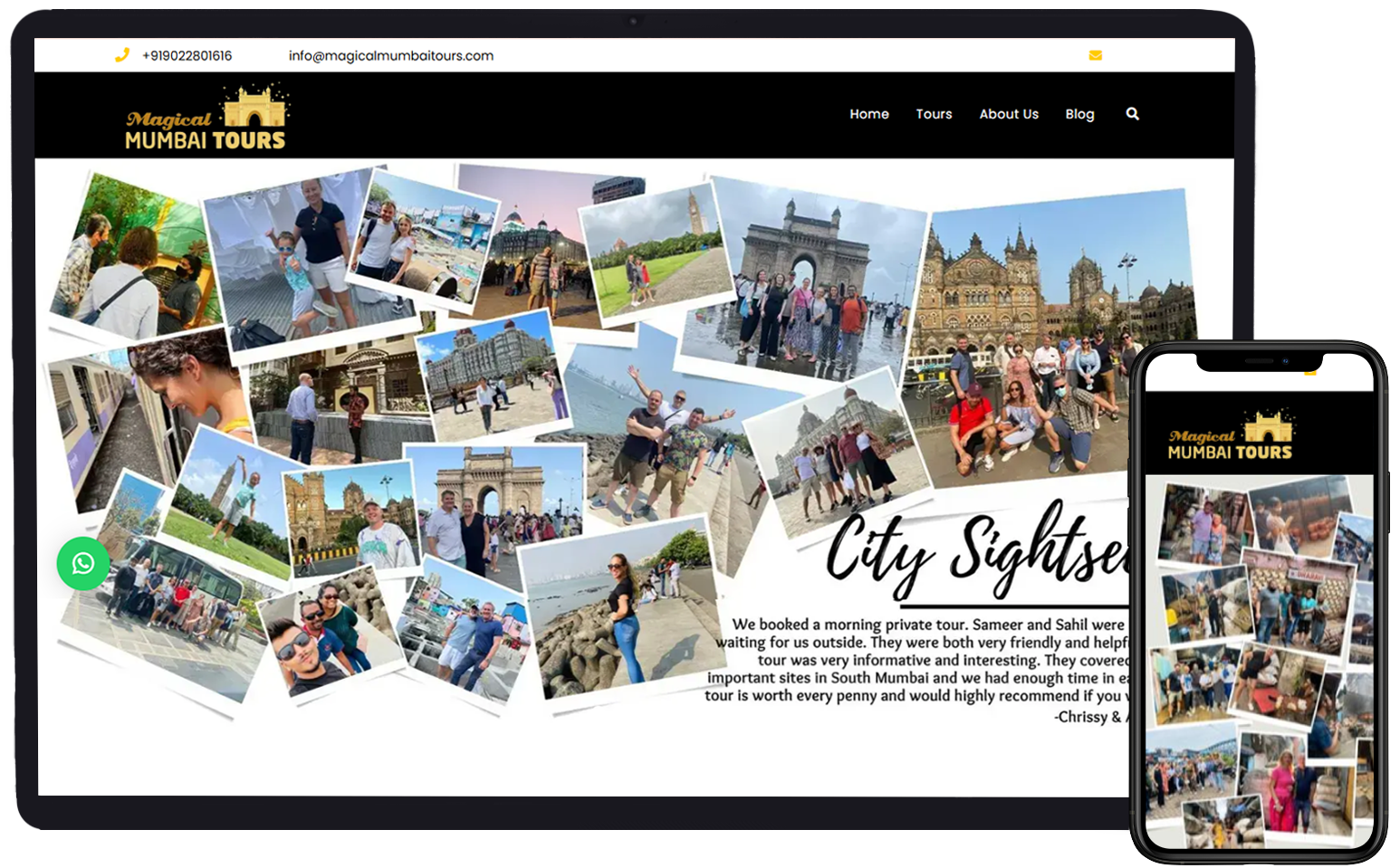Navigate to the About Us page
The width and height of the screenshot is (1400, 868).
[x=1009, y=114]
